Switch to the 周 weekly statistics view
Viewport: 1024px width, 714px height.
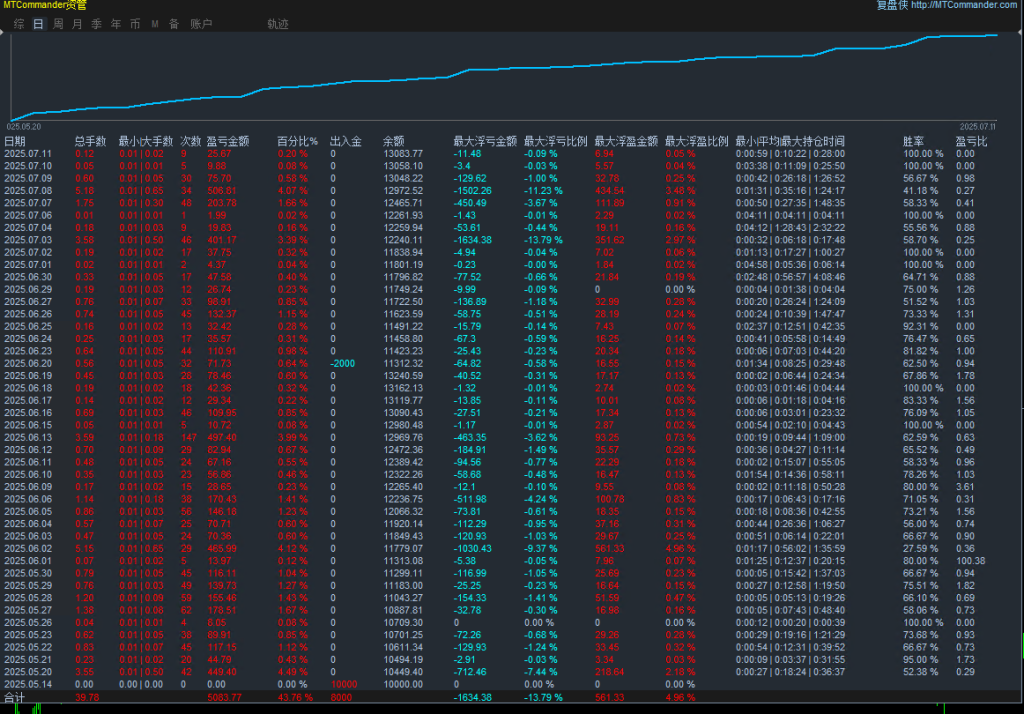57,23
